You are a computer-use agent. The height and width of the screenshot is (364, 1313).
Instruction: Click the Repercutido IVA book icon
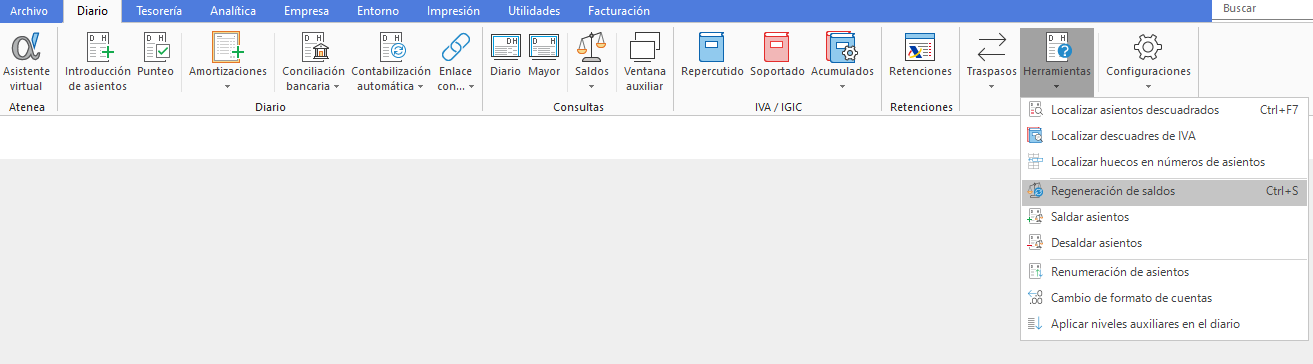coord(712,47)
